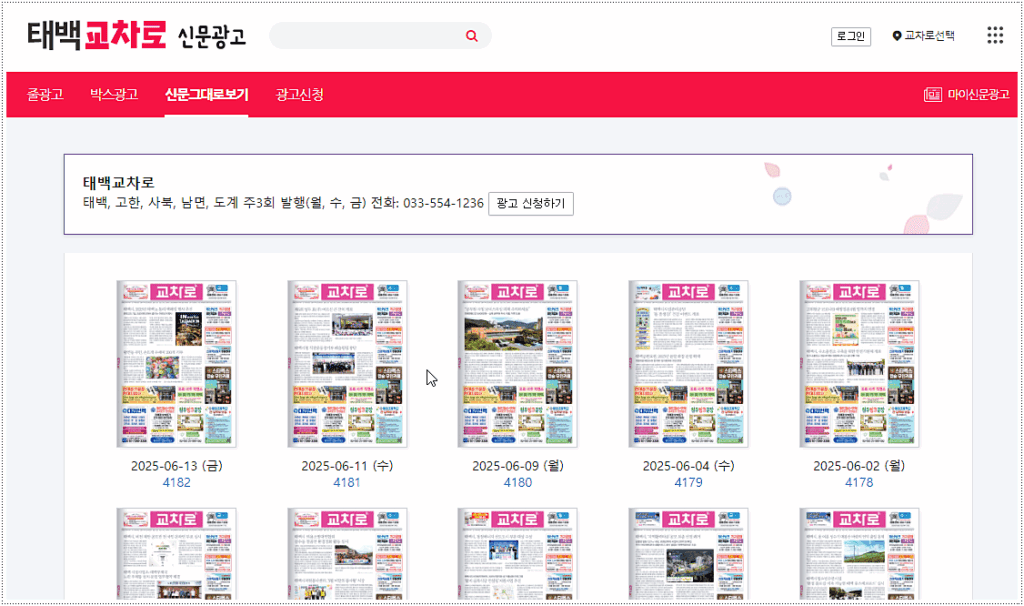This screenshot has width=1024, height=606.
Task: Click the 2025-06-09 (월) date label
Action: [518, 466]
